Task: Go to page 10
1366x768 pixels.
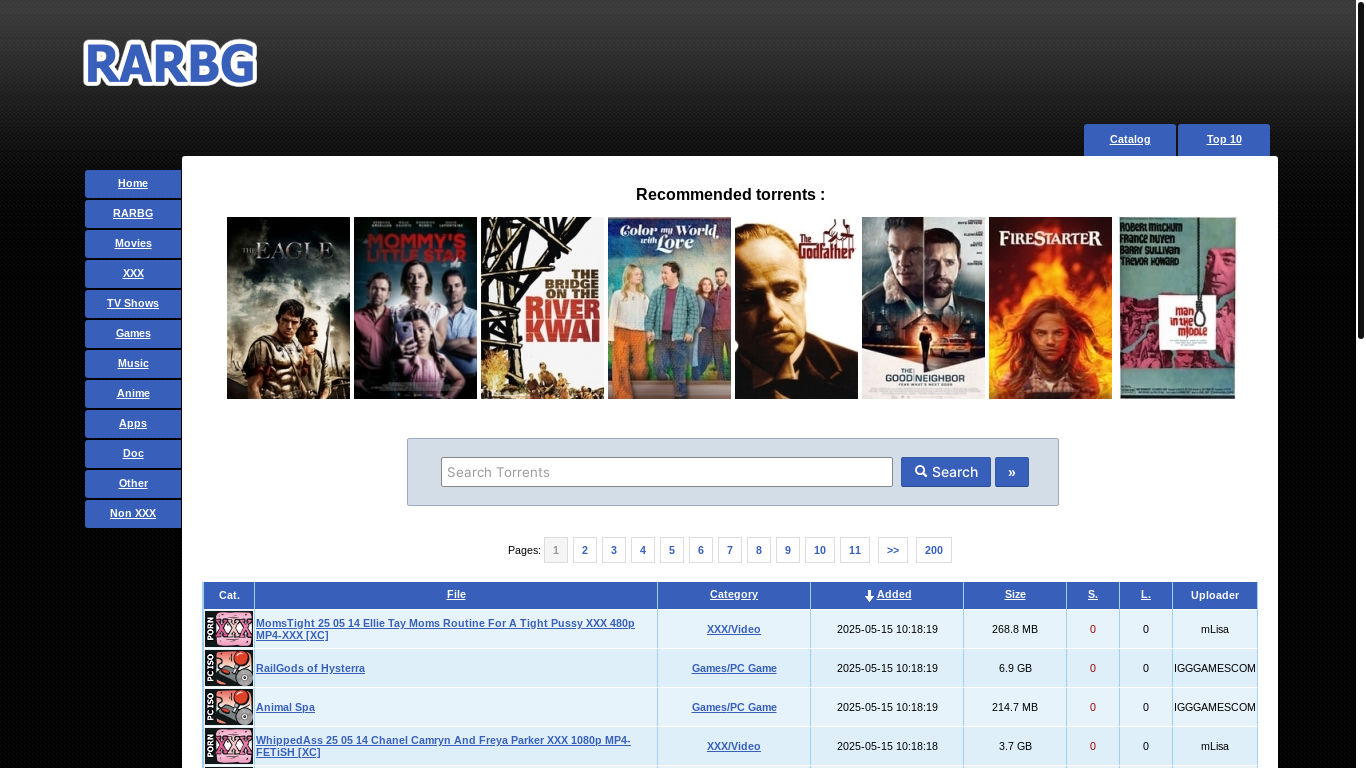Action: [820, 550]
